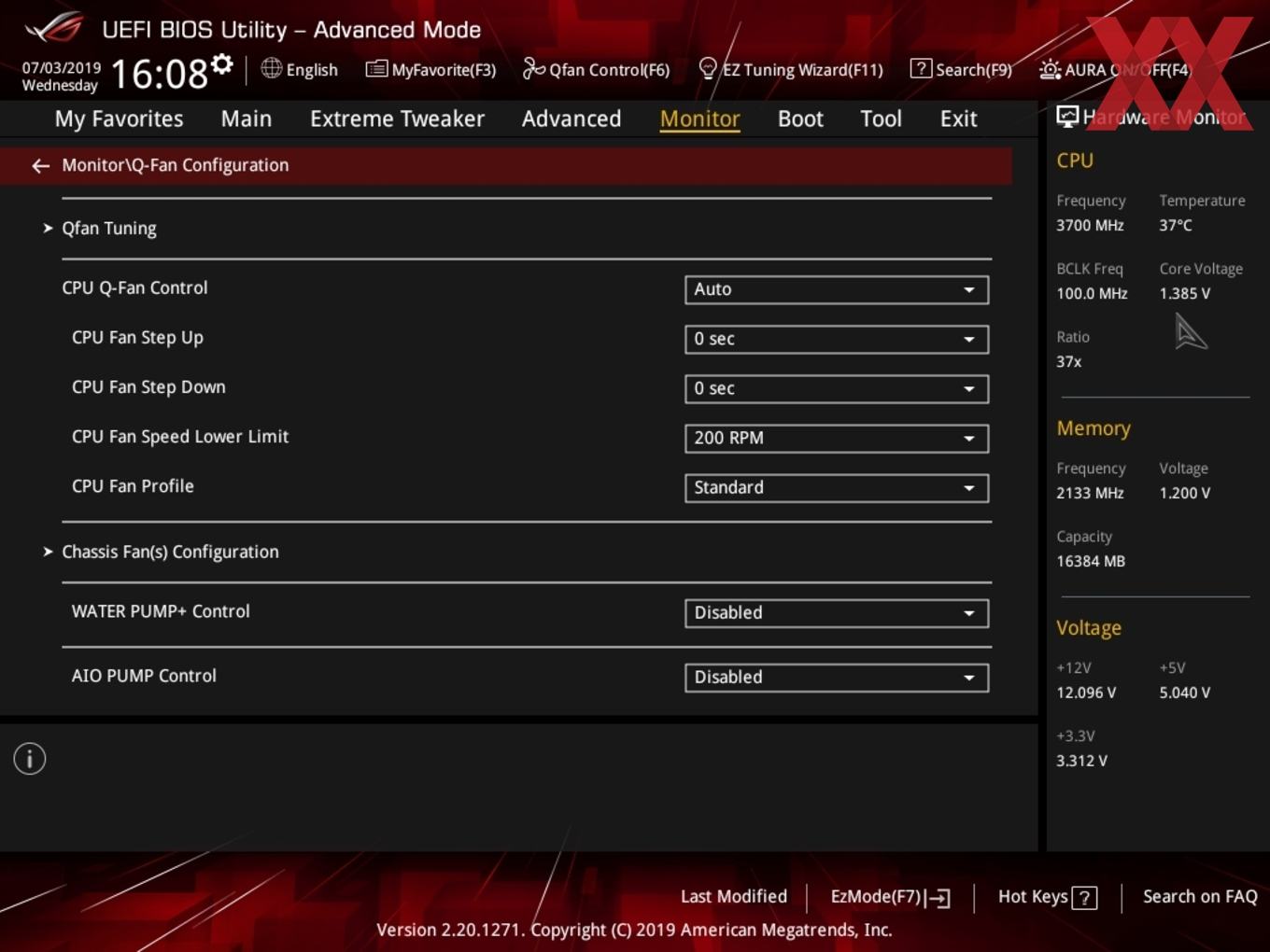Select the CPU Fan Speed Lower Limit label
The width and height of the screenshot is (1270, 952).
click(x=180, y=437)
